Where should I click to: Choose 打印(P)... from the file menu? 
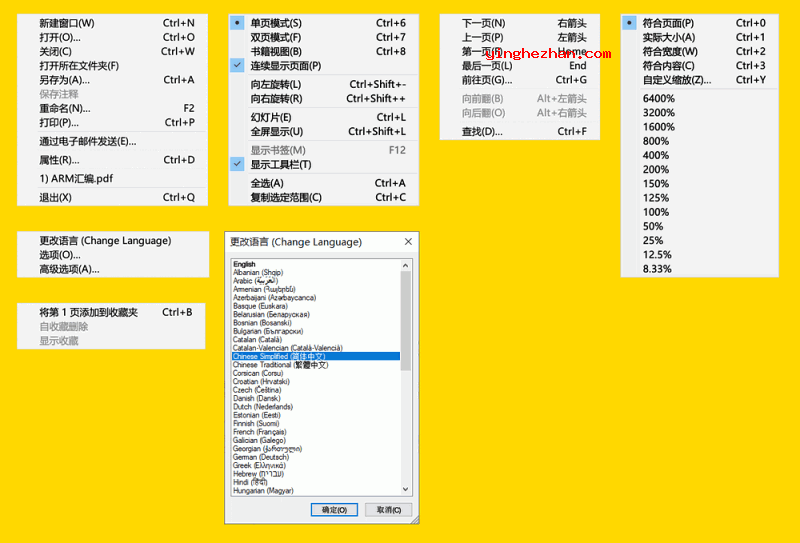tap(60, 122)
